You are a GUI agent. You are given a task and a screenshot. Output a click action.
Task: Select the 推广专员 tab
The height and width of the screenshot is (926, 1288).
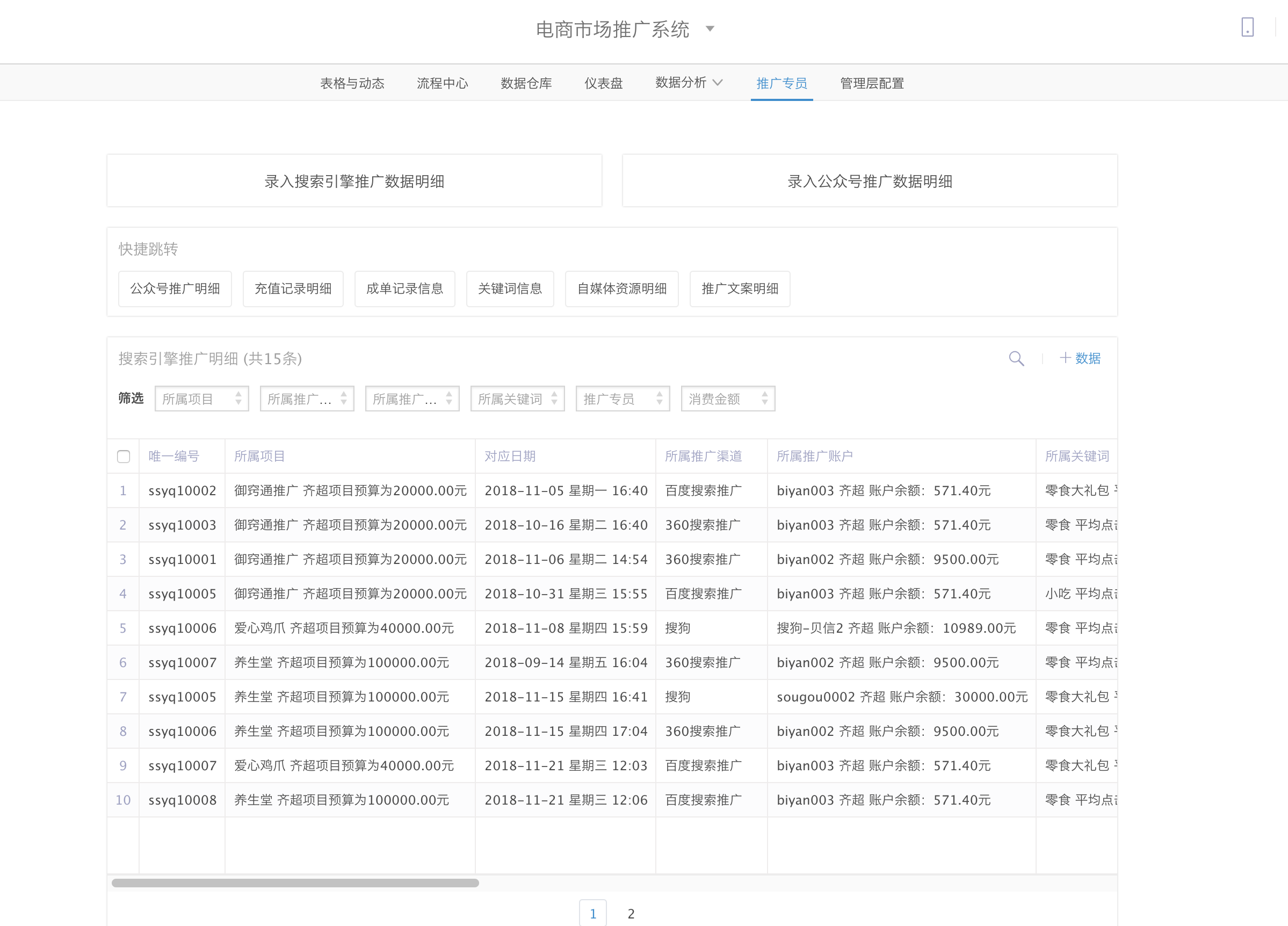coord(782,83)
